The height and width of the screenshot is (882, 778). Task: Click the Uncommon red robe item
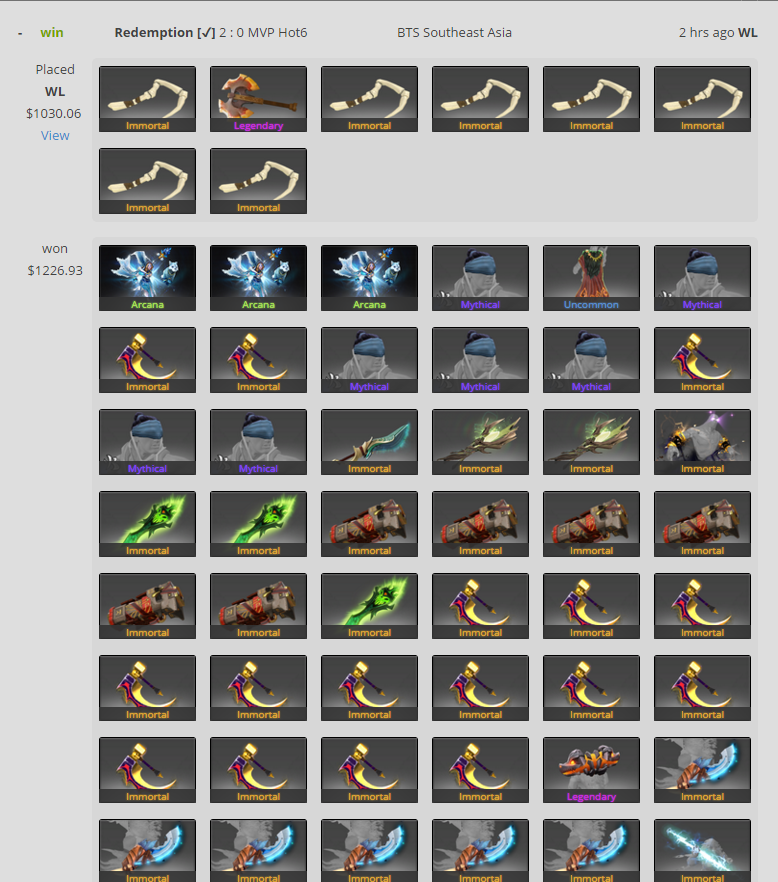591,278
